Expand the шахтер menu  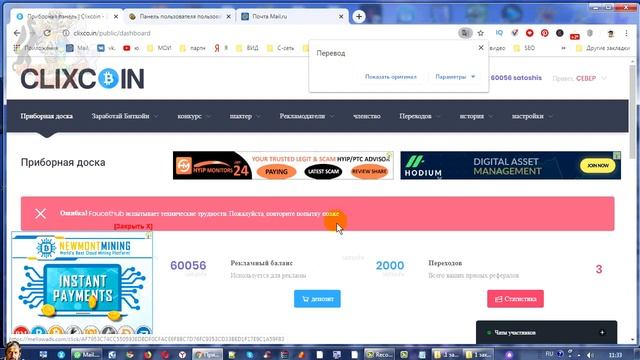tap(244, 116)
